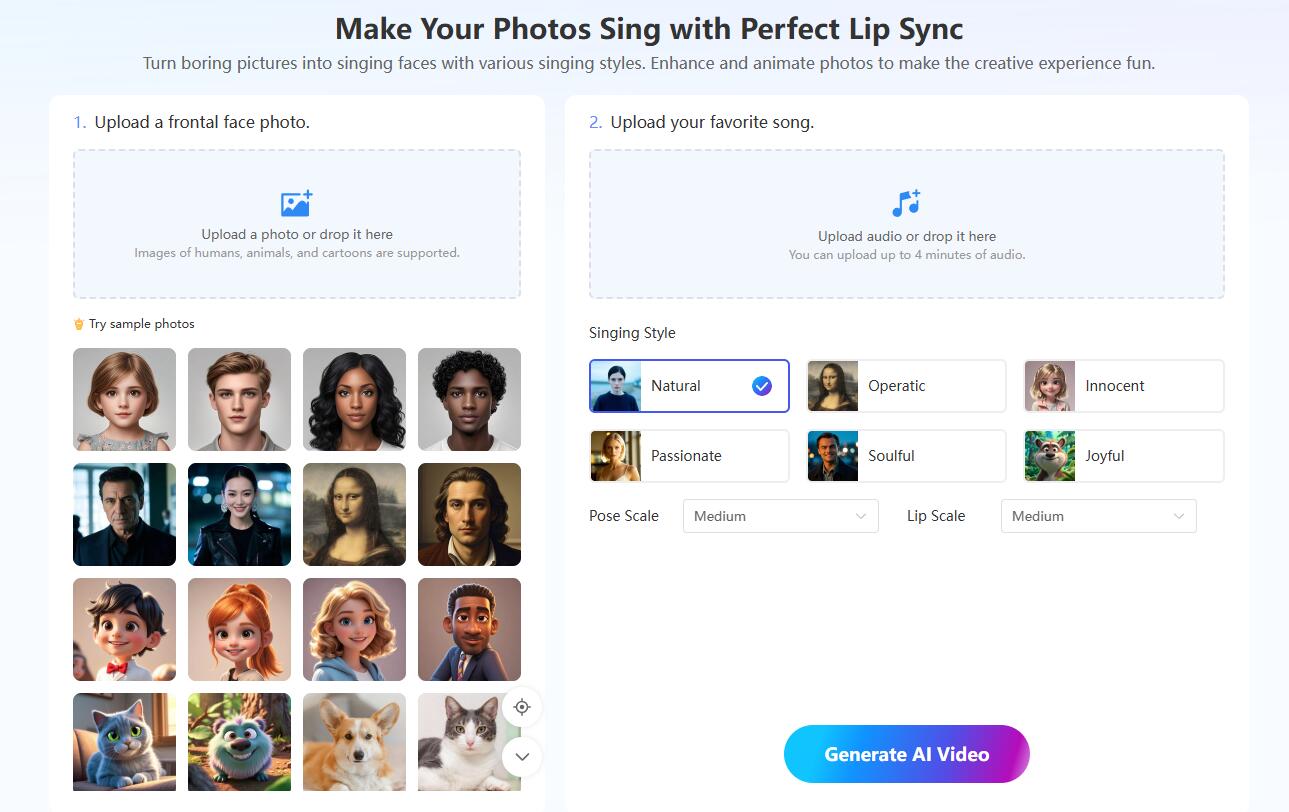Choose the corgi dog sample photo

[354, 742]
